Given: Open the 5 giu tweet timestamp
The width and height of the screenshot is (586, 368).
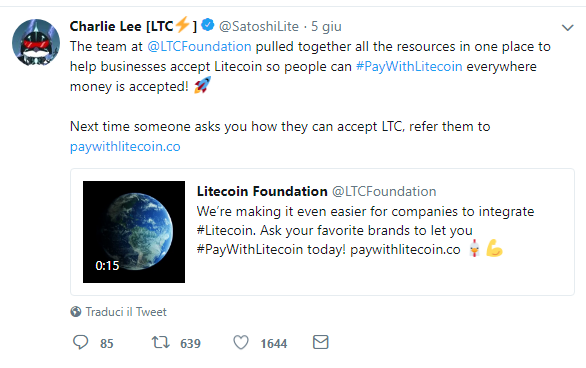Looking at the screenshot, I should pos(326,27).
